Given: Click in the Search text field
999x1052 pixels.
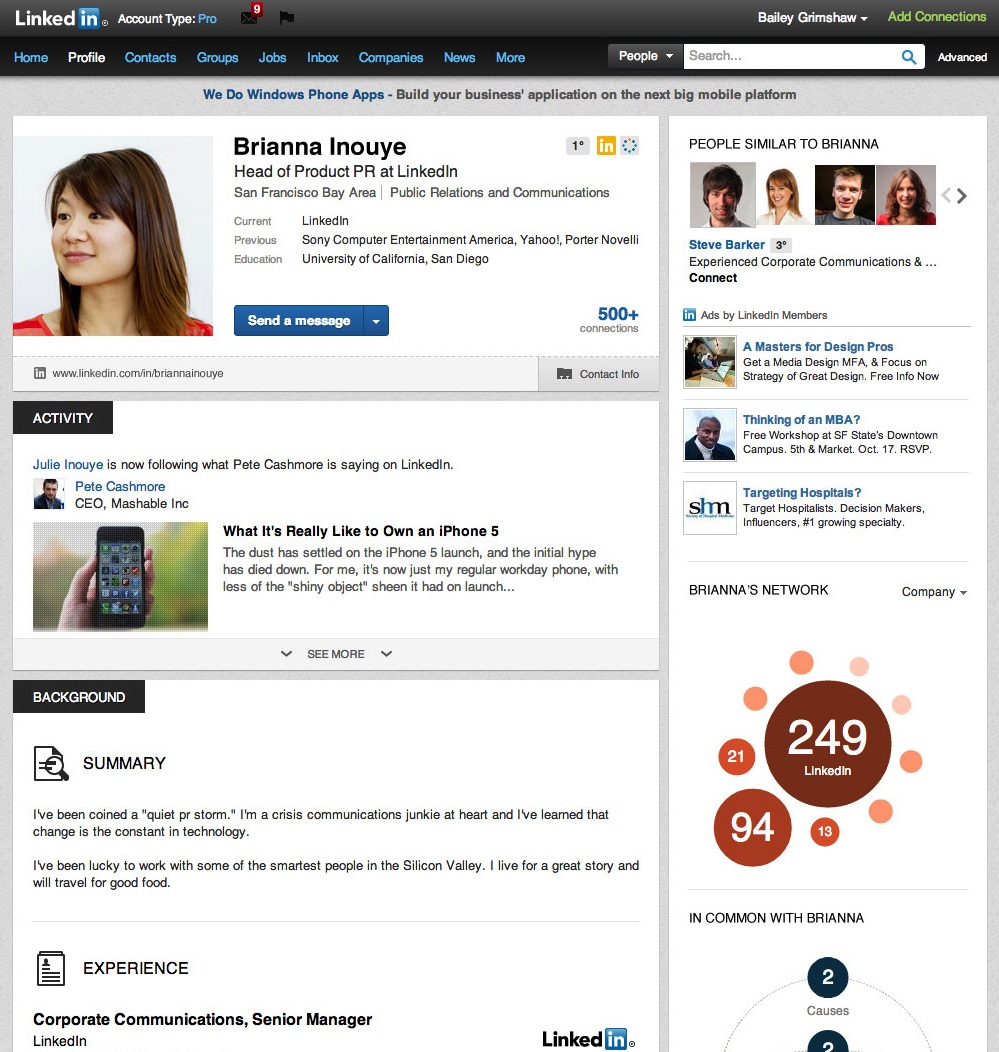Looking at the screenshot, I should click(790, 56).
